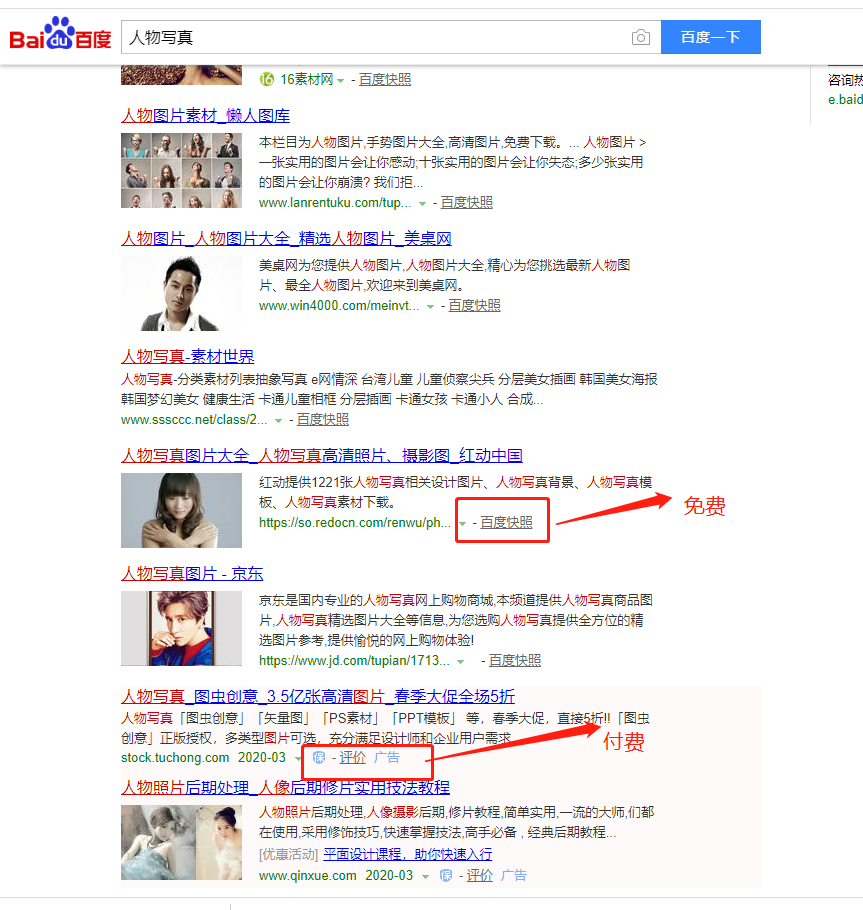Open the 人物写真图片 - 京东 result
The width and height of the screenshot is (863, 910).
click(192, 573)
